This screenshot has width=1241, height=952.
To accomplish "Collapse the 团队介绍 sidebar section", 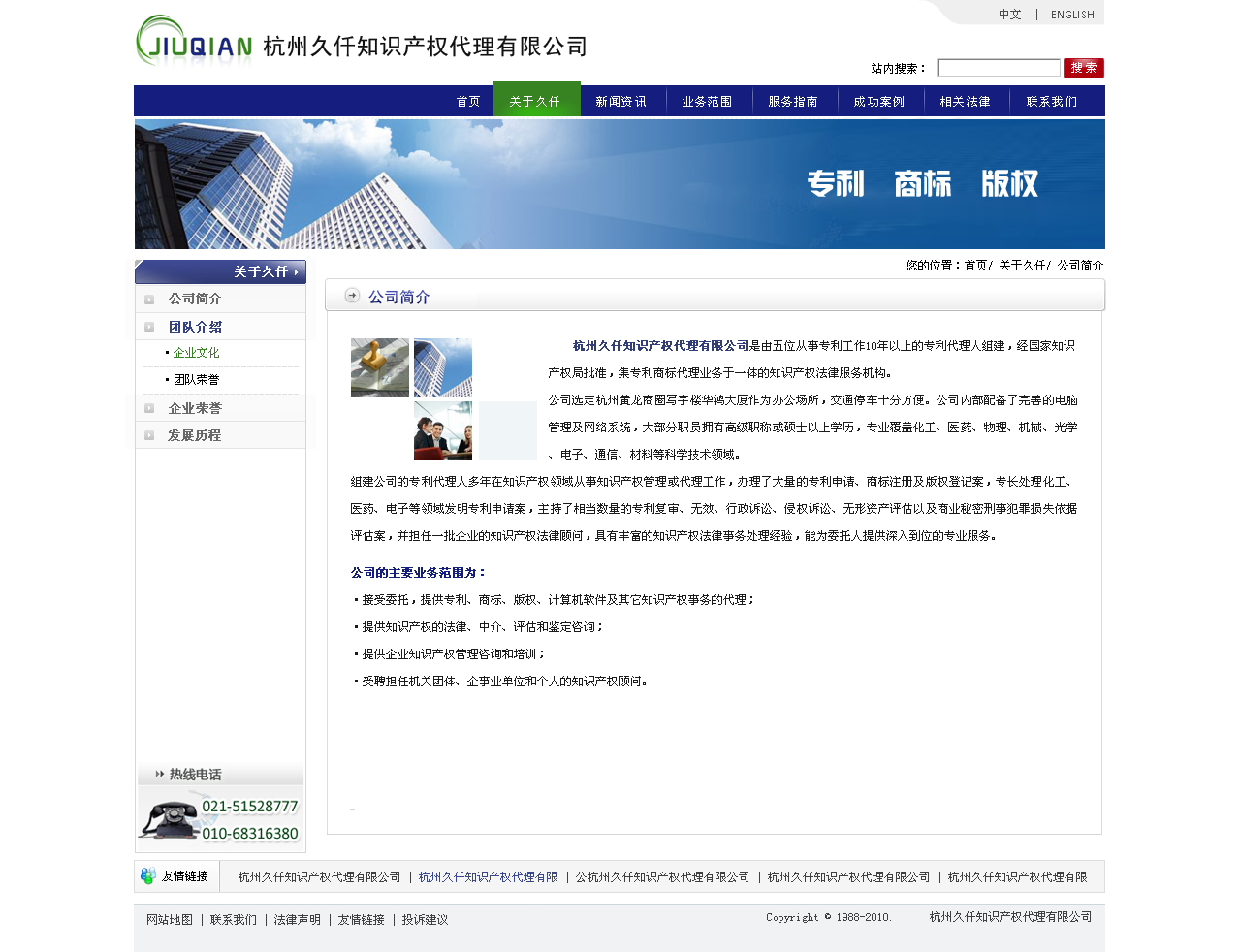I will coord(149,327).
